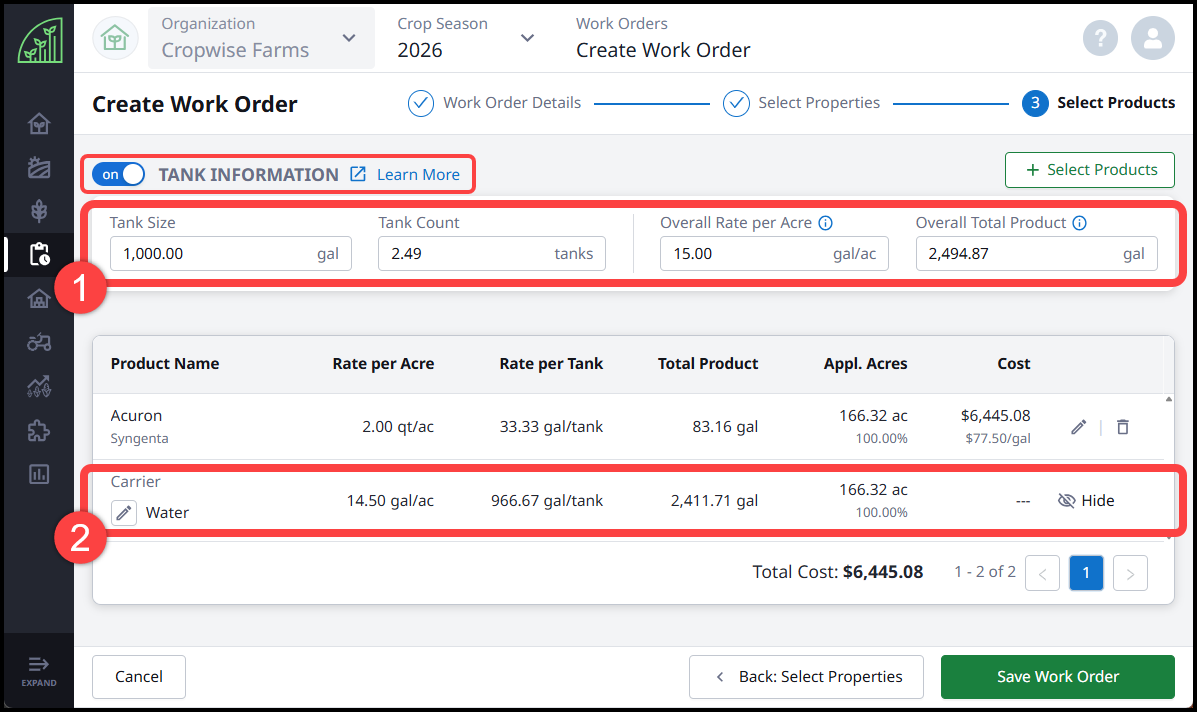Image resolution: width=1197 pixels, height=712 pixels.
Task: Open the Cropwise logo home icon
Action: point(40,40)
